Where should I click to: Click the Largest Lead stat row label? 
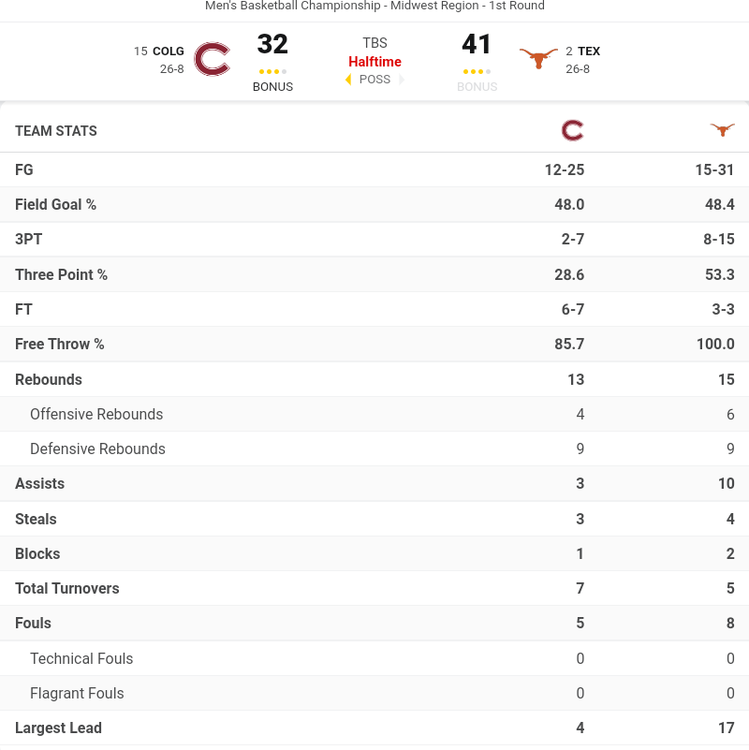pyautogui.click(x=58, y=728)
